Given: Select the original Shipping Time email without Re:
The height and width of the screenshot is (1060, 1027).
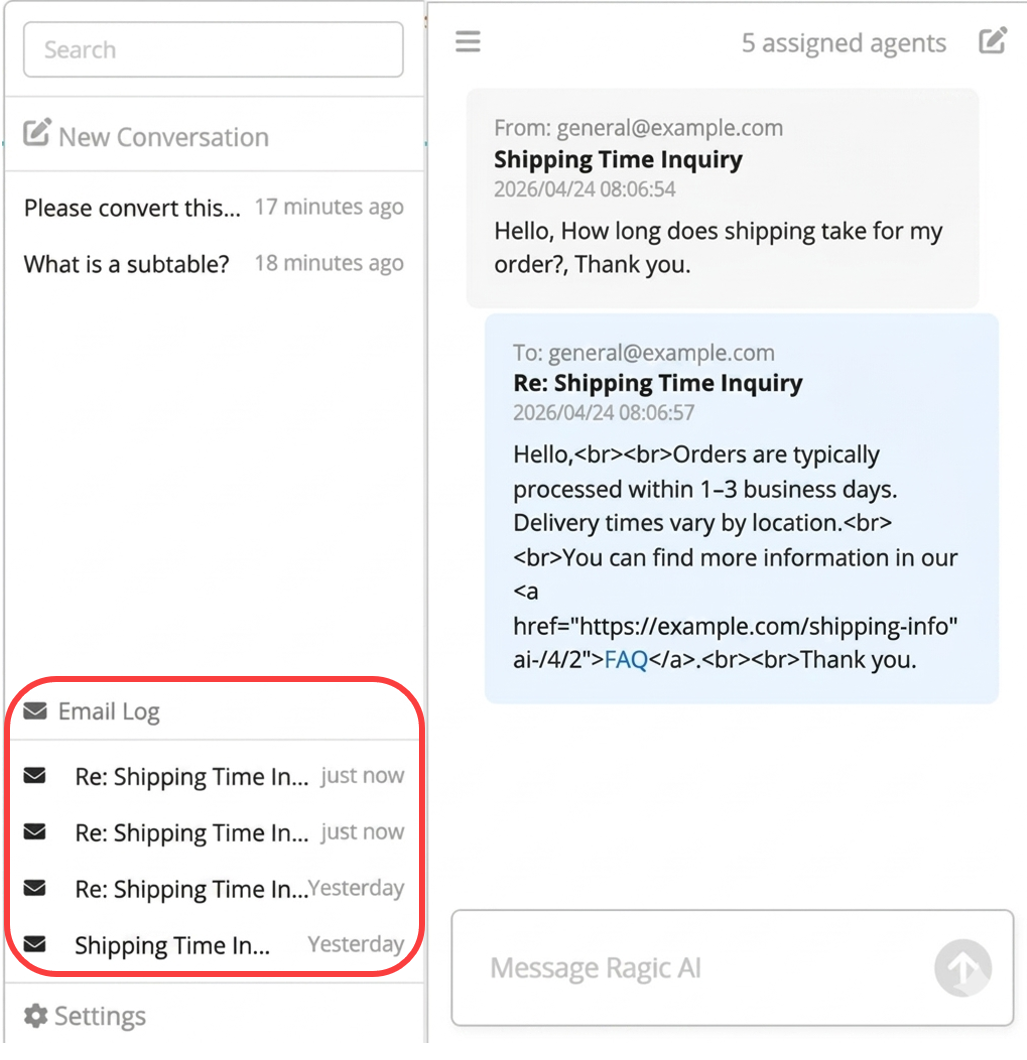Looking at the screenshot, I should [x=172, y=945].
